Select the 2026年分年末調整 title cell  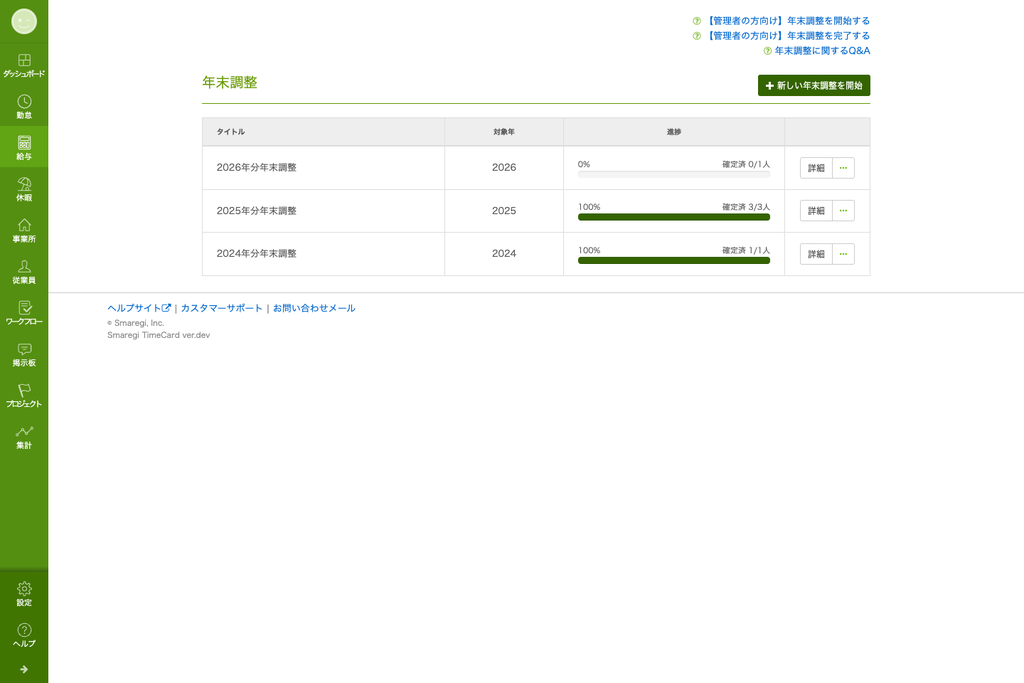click(323, 168)
